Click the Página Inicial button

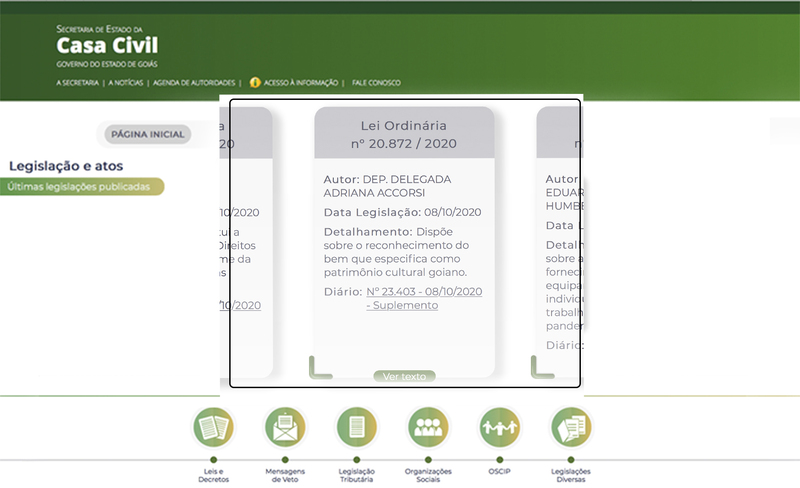point(148,134)
